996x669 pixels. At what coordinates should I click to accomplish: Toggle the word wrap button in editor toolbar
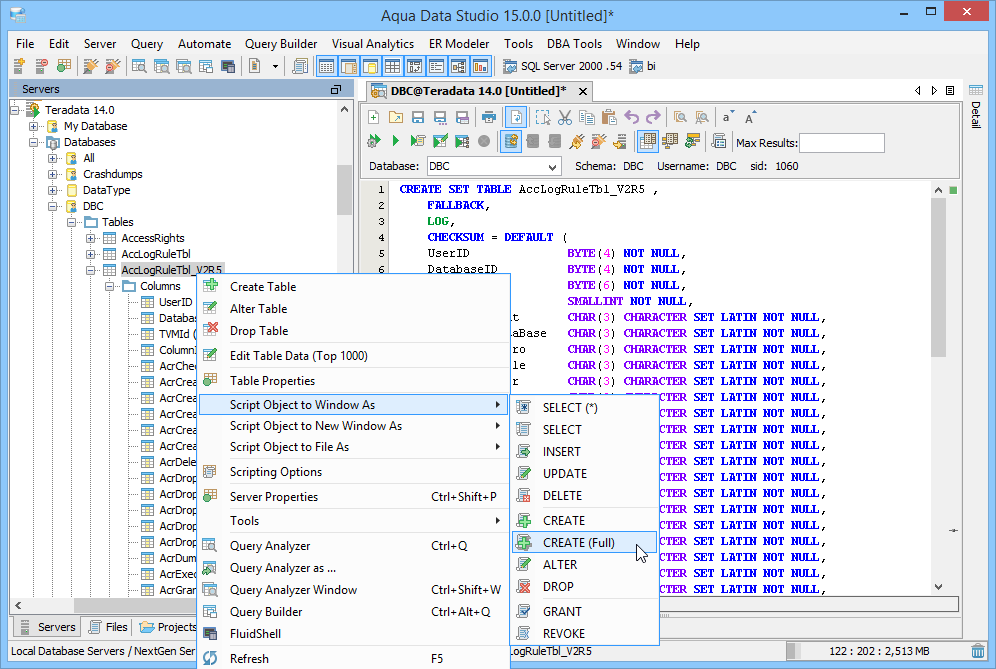coord(516,118)
